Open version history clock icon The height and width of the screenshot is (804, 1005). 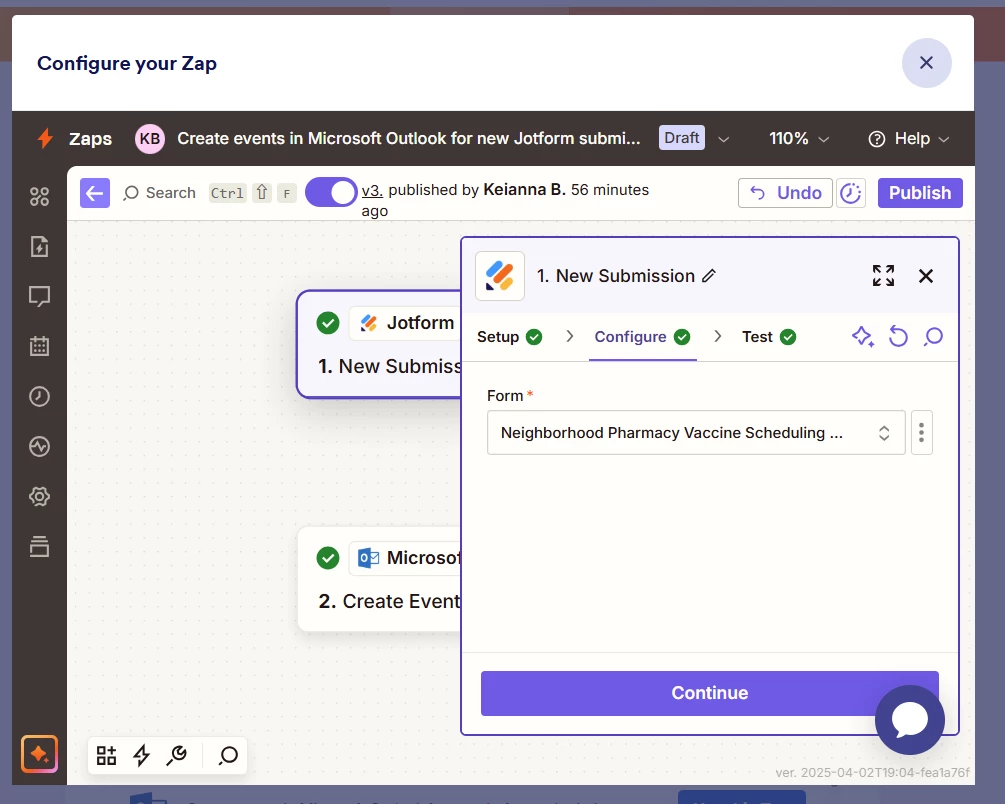tap(851, 193)
